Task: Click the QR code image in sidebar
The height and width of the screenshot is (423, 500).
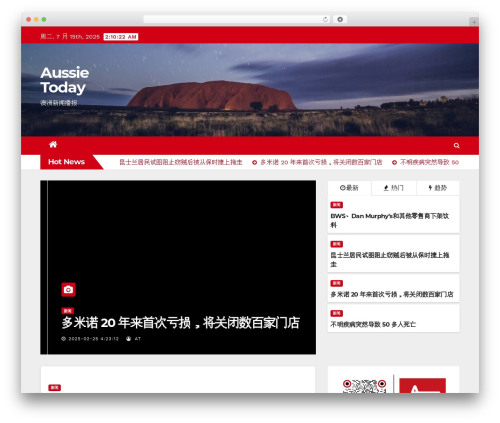Action: pos(364,386)
